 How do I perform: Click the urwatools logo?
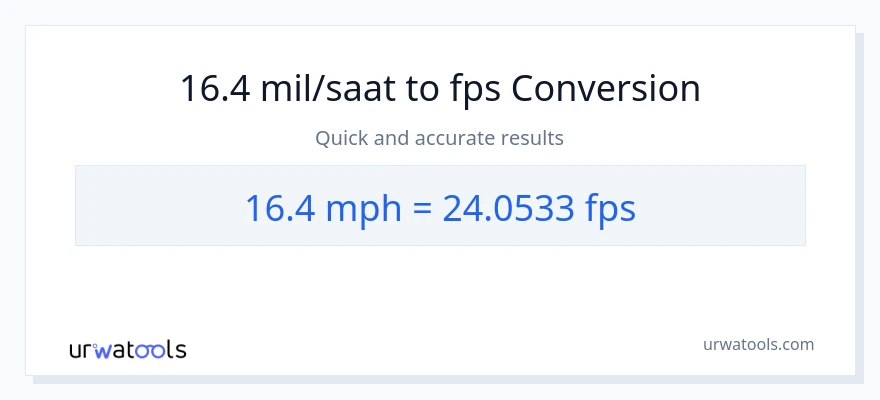tap(127, 349)
